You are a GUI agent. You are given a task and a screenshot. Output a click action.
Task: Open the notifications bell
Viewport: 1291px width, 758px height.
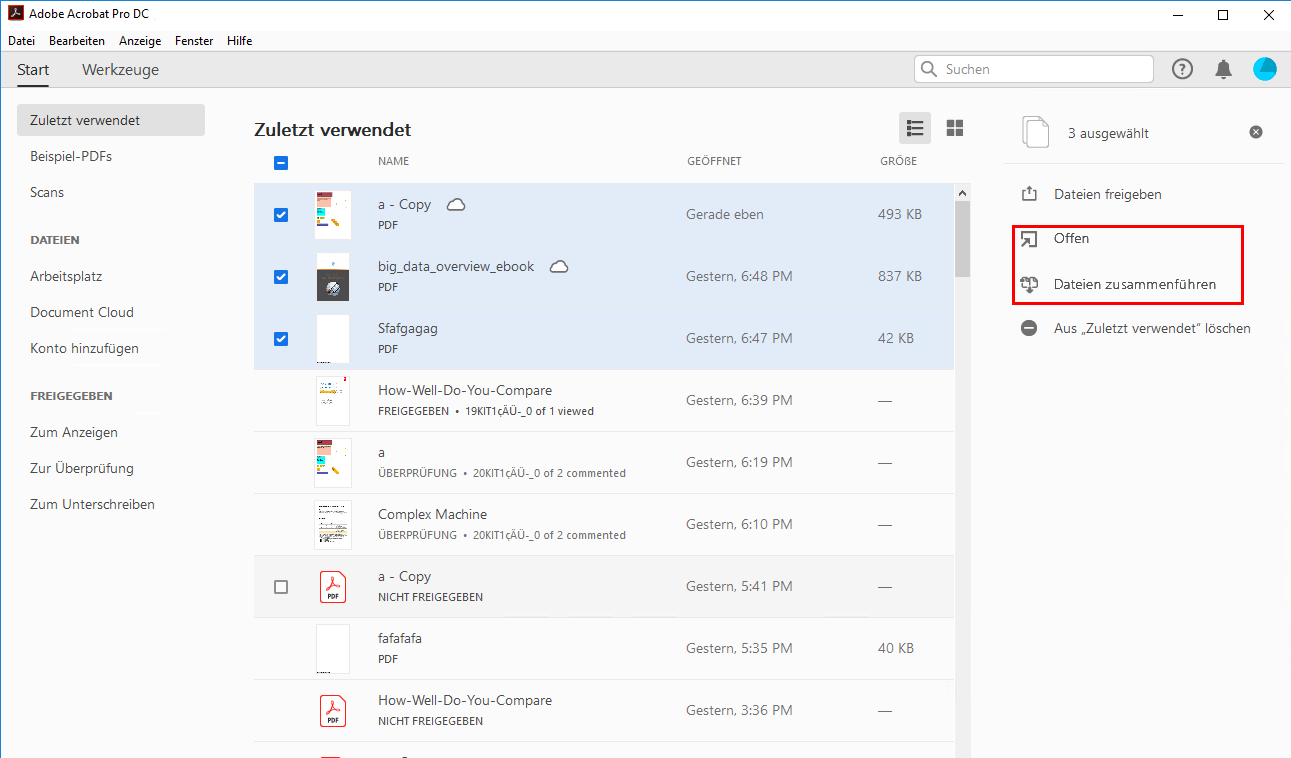pyautogui.click(x=1223, y=69)
